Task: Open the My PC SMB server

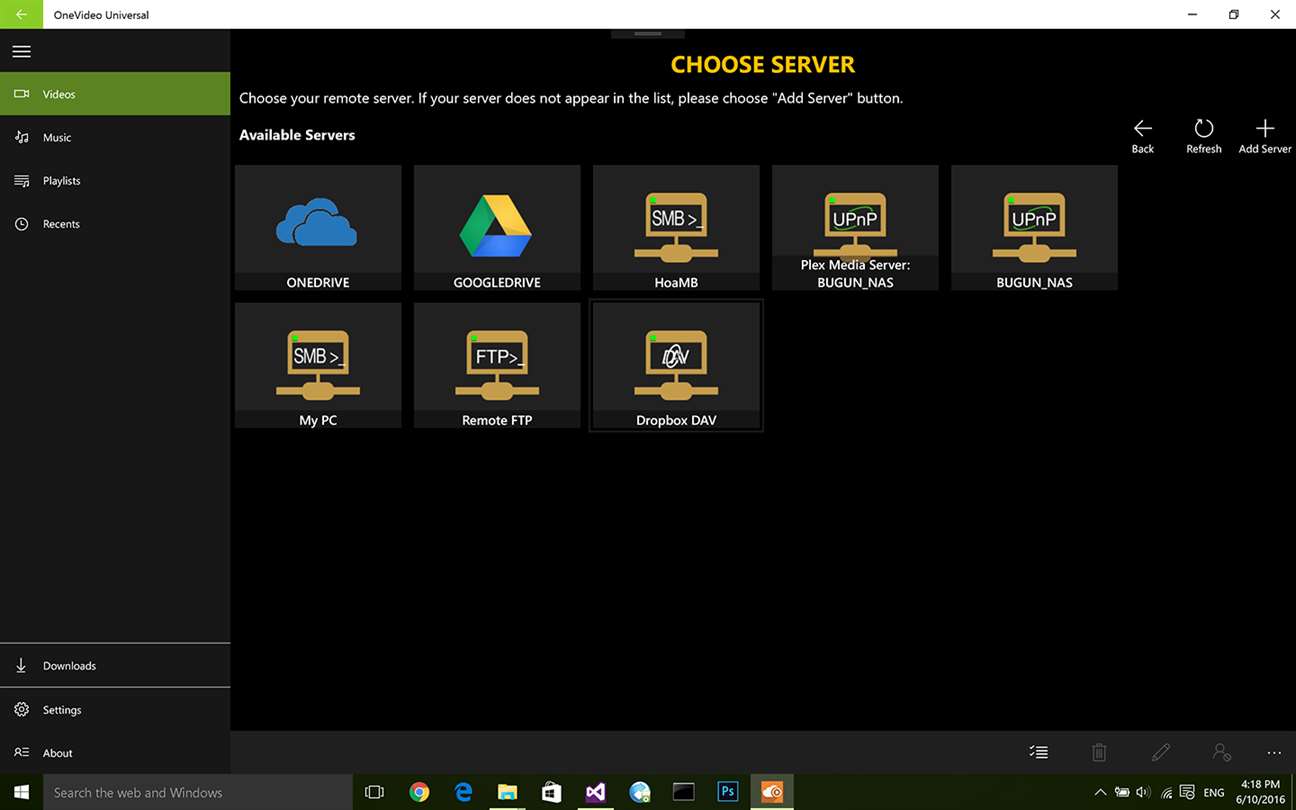Action: [x=318, y=366]
